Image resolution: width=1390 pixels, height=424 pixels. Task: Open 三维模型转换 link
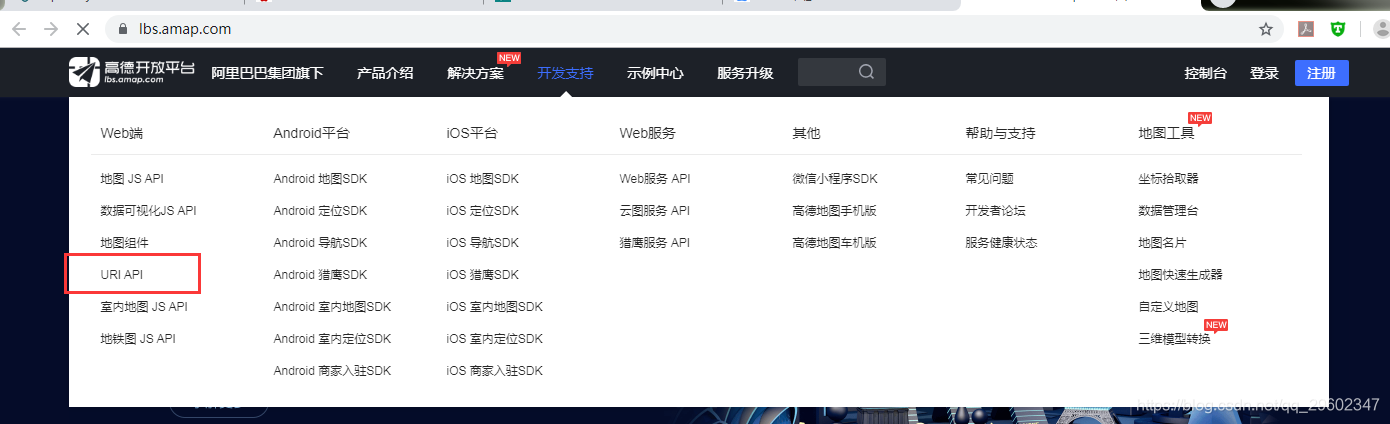coord(1174,339)
